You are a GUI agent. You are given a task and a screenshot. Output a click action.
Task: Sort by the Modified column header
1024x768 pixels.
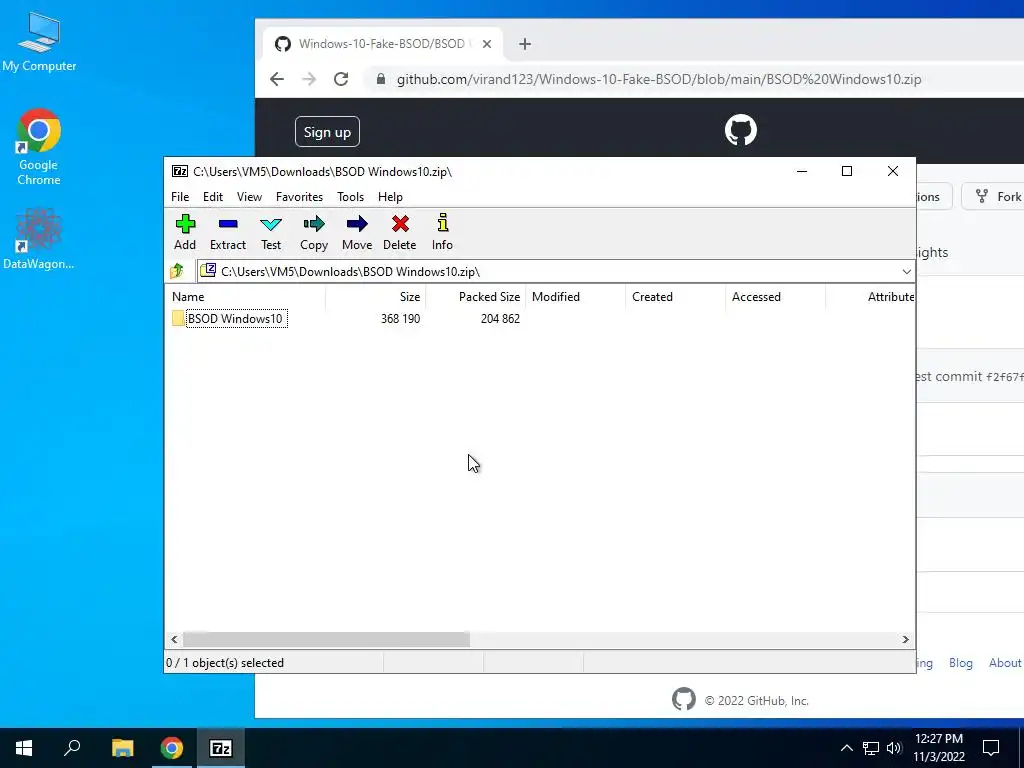(576, 296)
